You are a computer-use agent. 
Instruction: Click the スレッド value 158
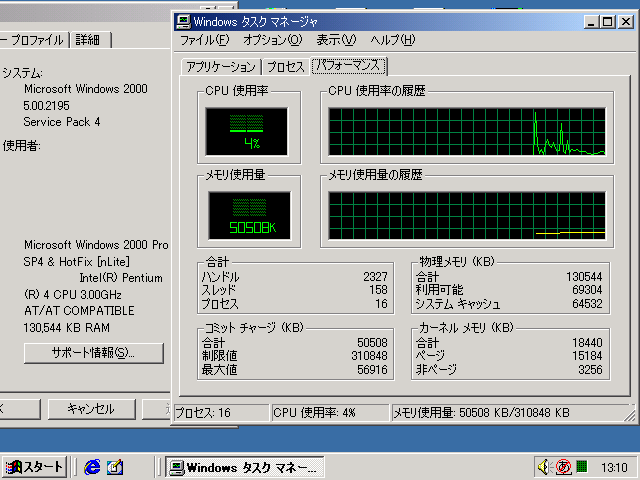(x=378, y=290)
